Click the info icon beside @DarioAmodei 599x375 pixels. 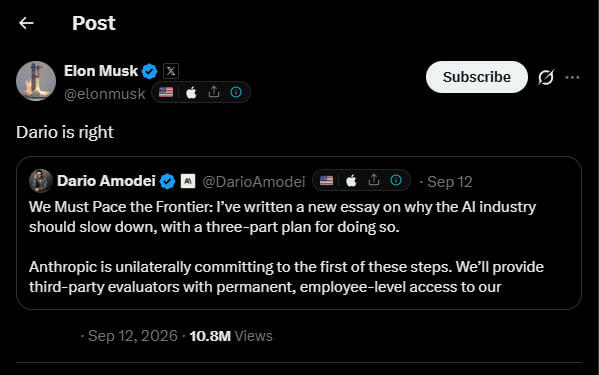click(396, 180)
